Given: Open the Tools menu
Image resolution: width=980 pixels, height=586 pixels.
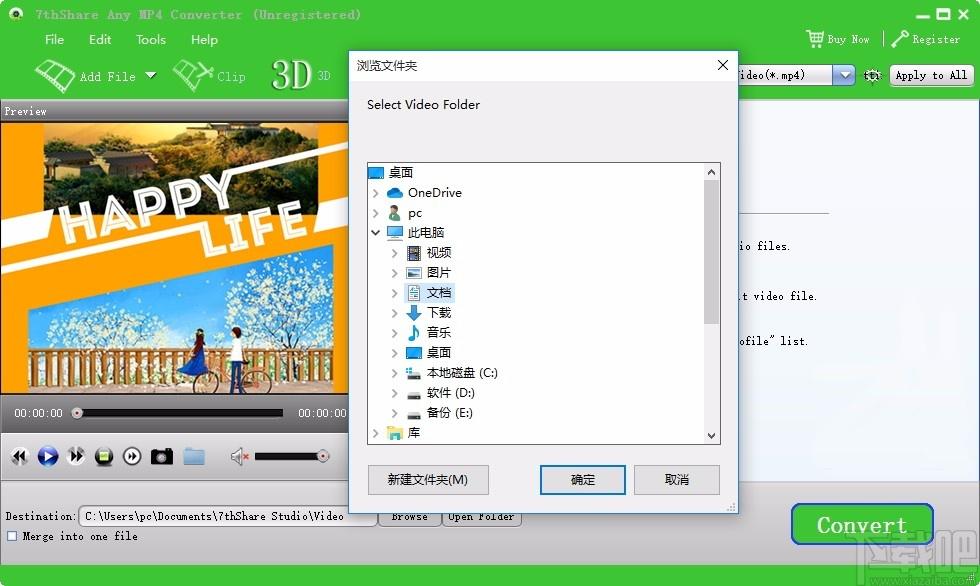Looking at the screenshot, I should click(151, 39).
